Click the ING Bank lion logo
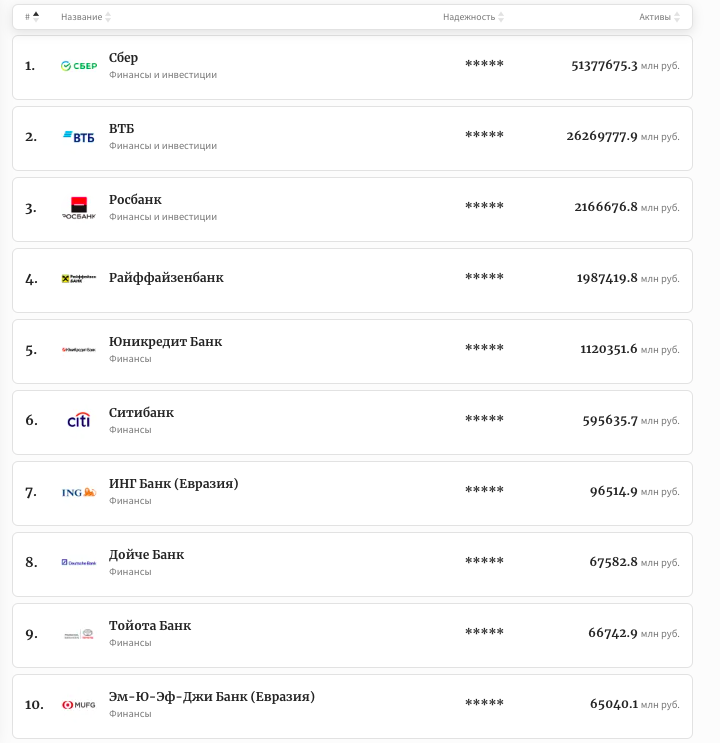This screenshot has height=743, width=720. coord(79,492)
